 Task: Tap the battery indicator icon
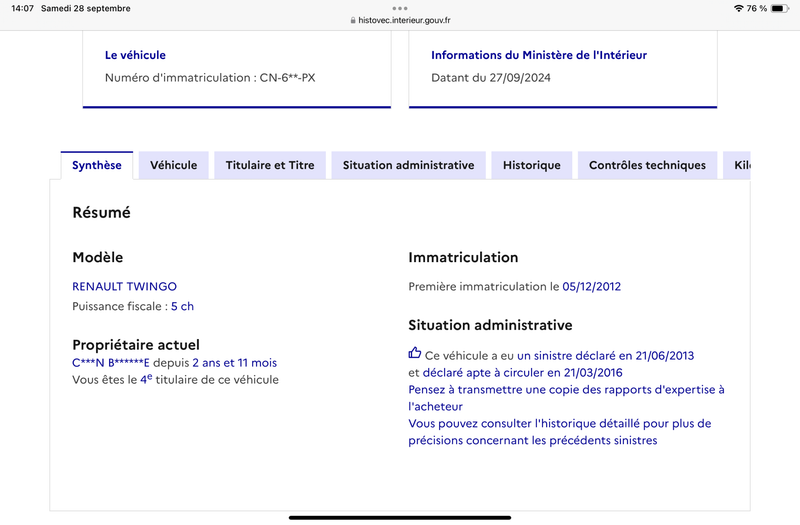click(x=780, y=8)
